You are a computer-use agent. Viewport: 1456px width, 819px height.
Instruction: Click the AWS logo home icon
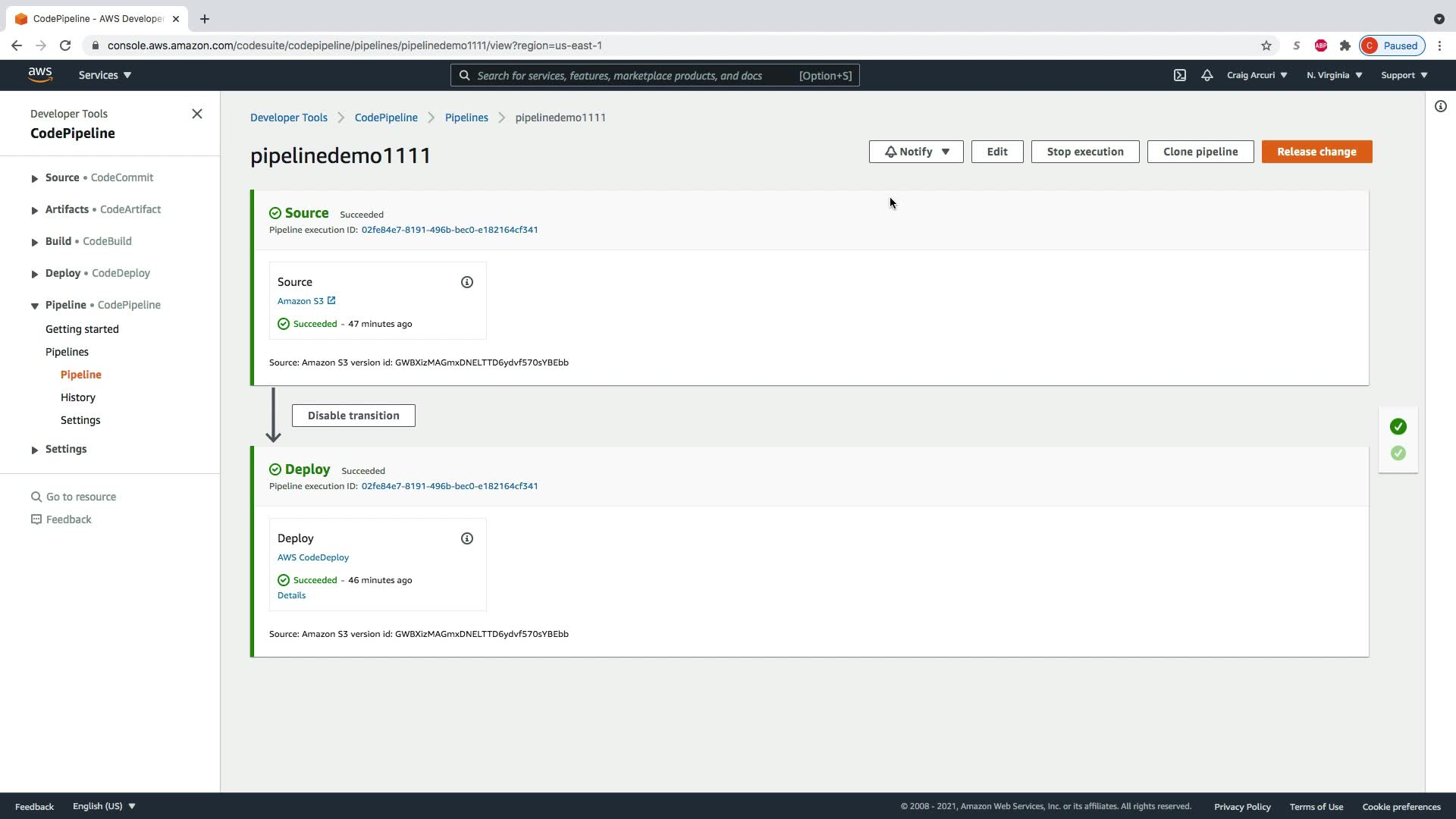(x=40, y=74)
